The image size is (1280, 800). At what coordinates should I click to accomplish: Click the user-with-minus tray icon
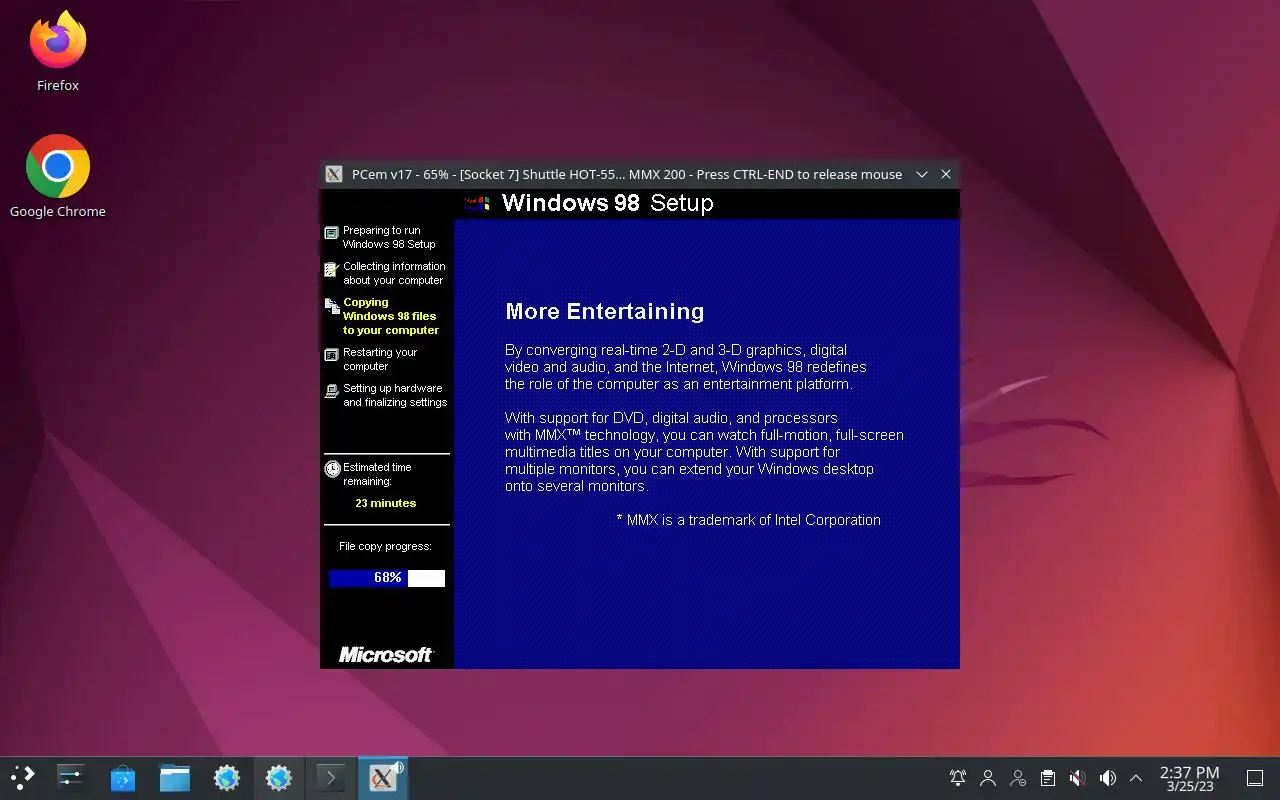click(1018, 778)
